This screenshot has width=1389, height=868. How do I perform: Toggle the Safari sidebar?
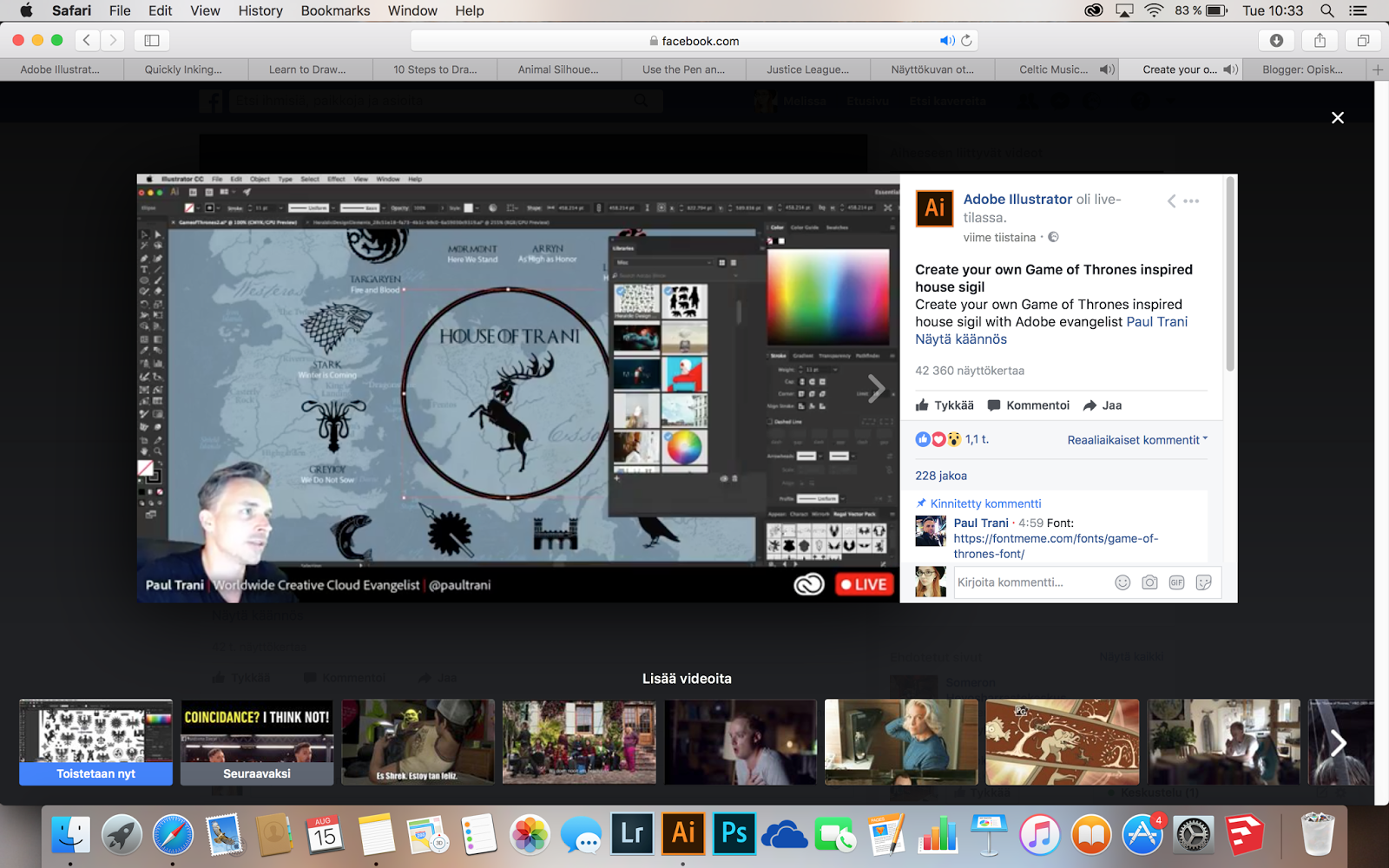(x=152, y=40)
